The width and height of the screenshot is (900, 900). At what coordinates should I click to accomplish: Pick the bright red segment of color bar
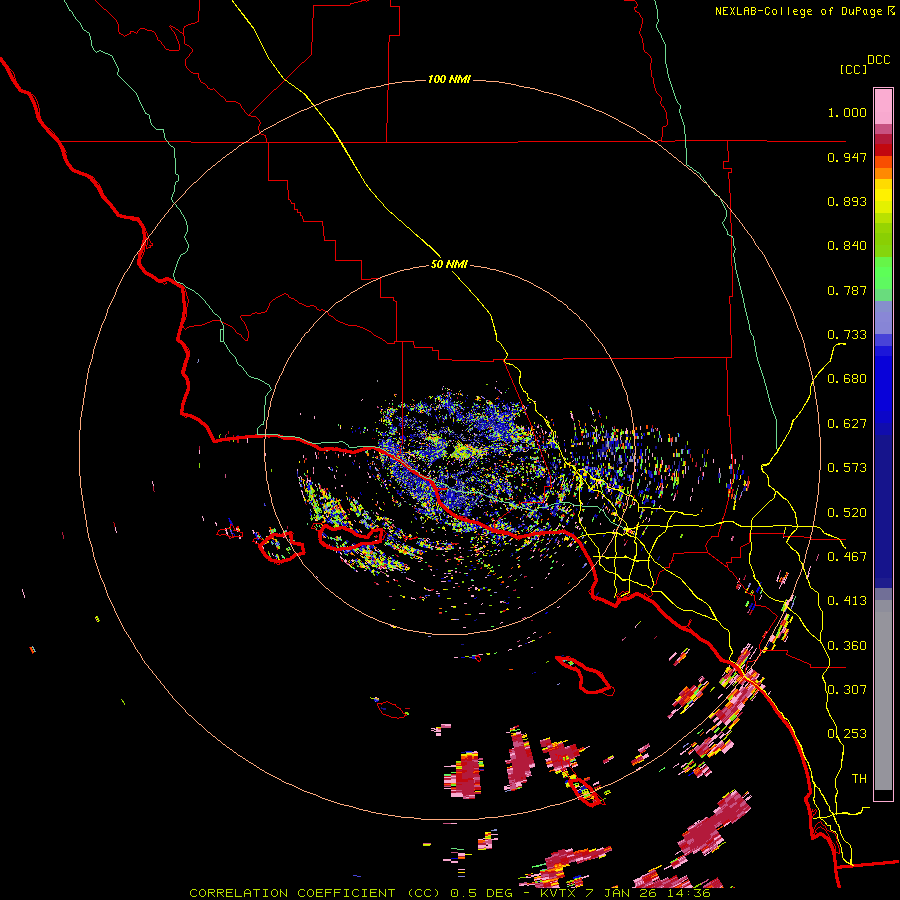(883, 150)
